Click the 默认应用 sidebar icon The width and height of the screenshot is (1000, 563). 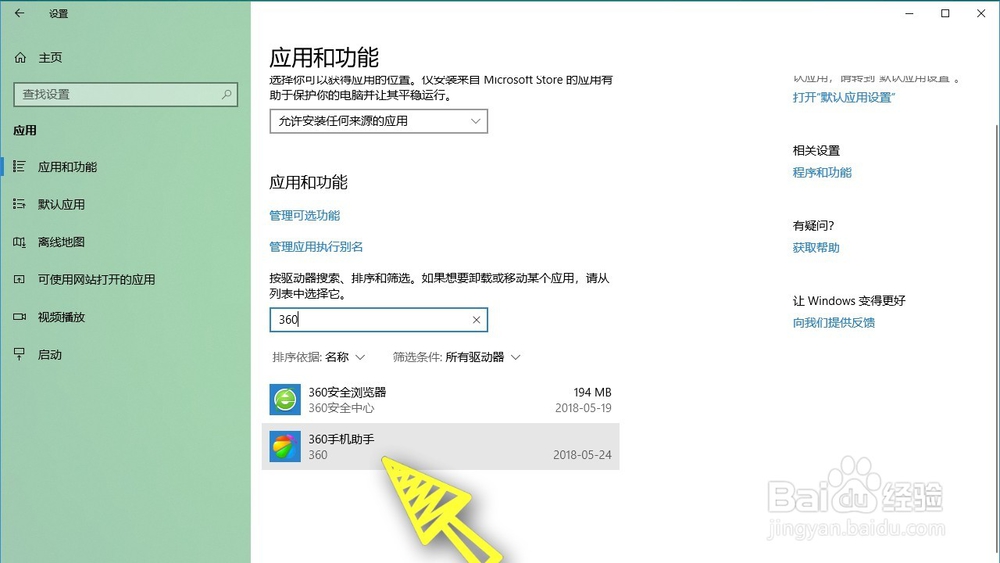pos(19,204)
